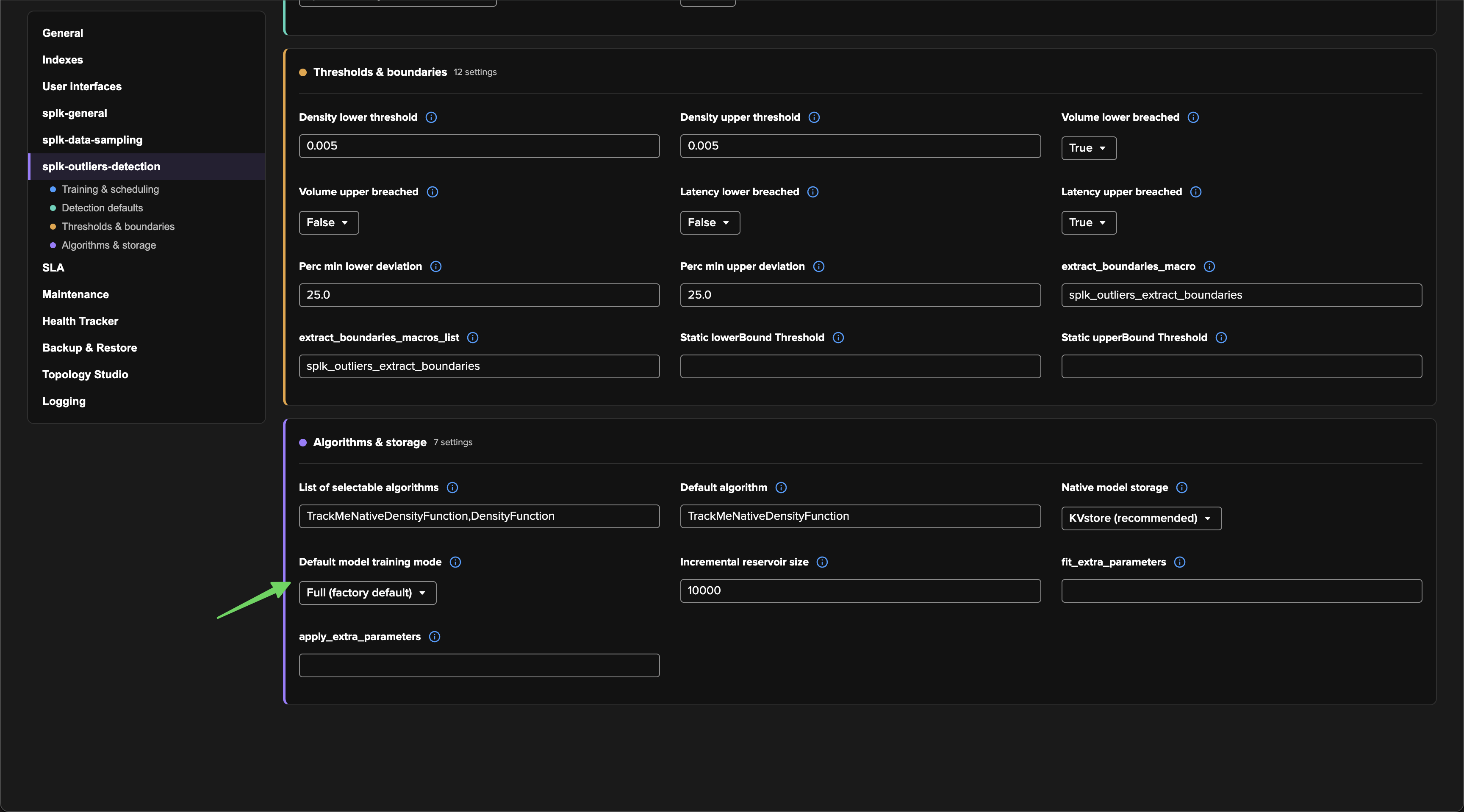Click info icon beside Default model training mode
Viewport: 1464px width, 812px height.
455,562
